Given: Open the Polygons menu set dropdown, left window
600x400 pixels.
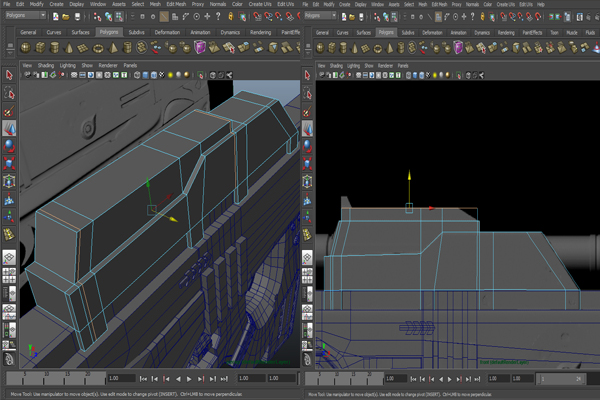Looking at the screenshot, I should 26,15.
